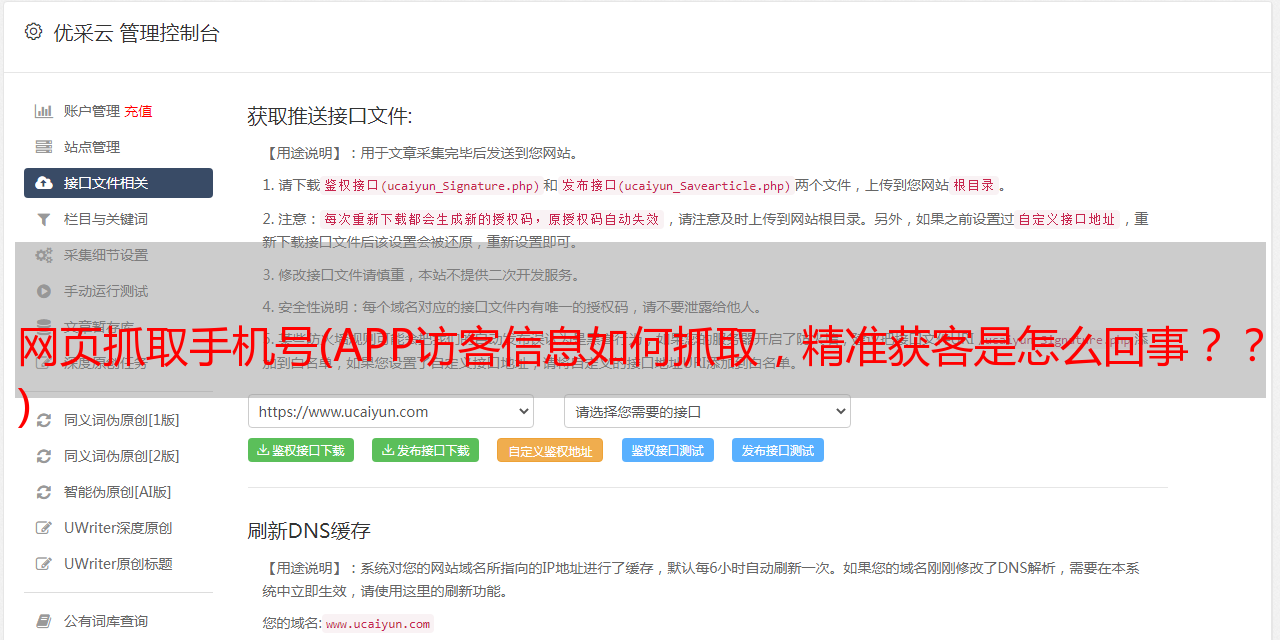The height and width of the screenshot is (640, 1280).
Task: Click the book icon for 公有词库查询
Action: pyautogui.click(x=44, y=621)
